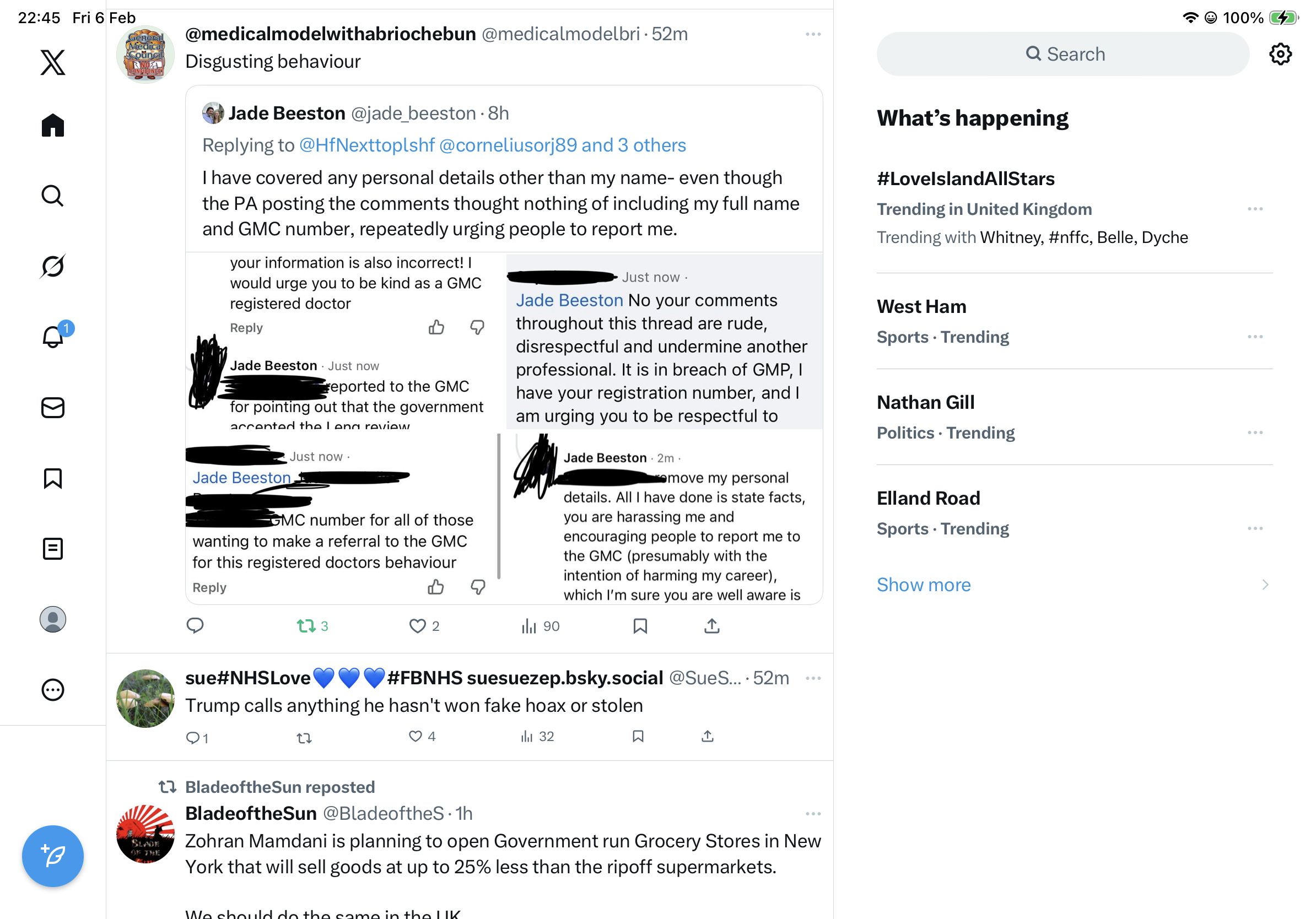Open Grok from the sidebar

tap(53, 267)
